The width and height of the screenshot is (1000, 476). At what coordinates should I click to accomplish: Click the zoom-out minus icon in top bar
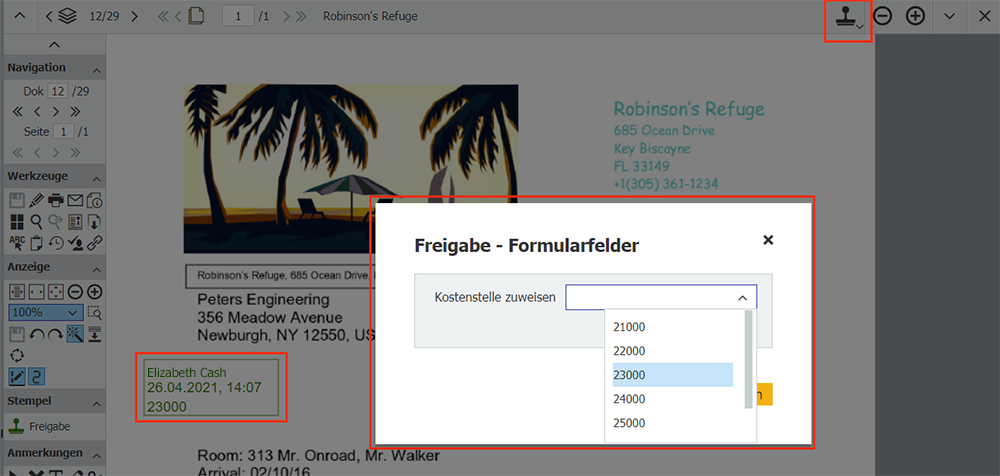click(883, 16)
